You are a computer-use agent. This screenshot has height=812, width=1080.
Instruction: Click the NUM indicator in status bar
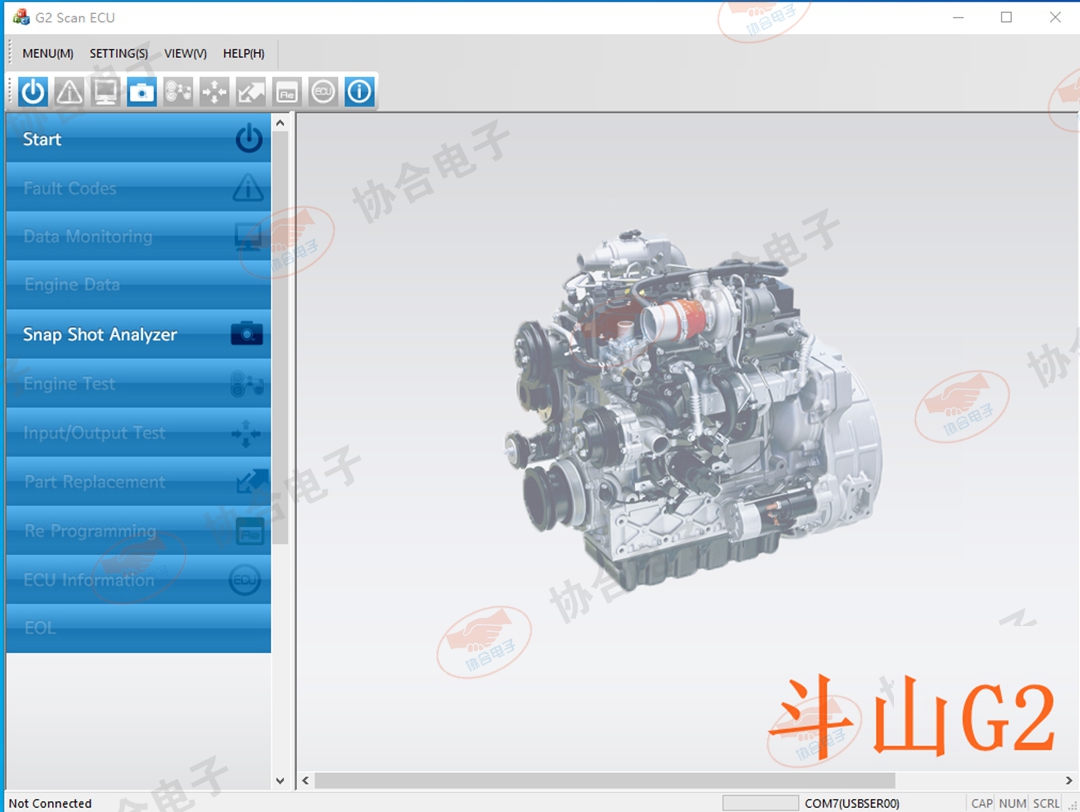click(x=1012, y=803)
